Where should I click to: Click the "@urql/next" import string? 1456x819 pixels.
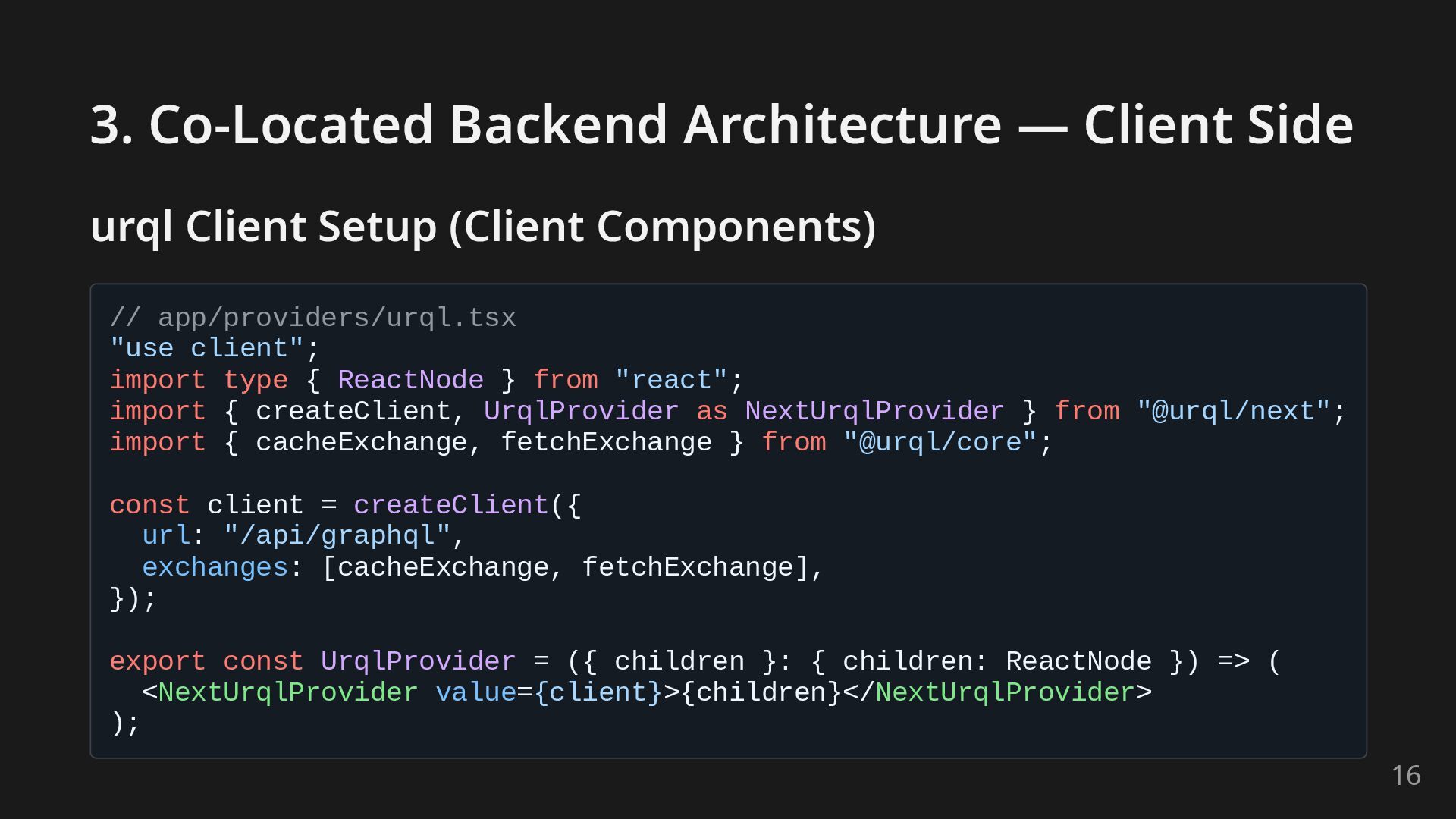pos(1233,411)
